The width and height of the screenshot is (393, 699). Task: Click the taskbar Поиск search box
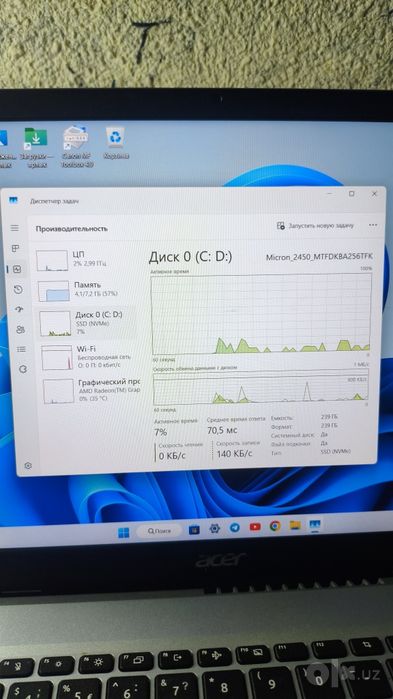(x=159, y=531)
